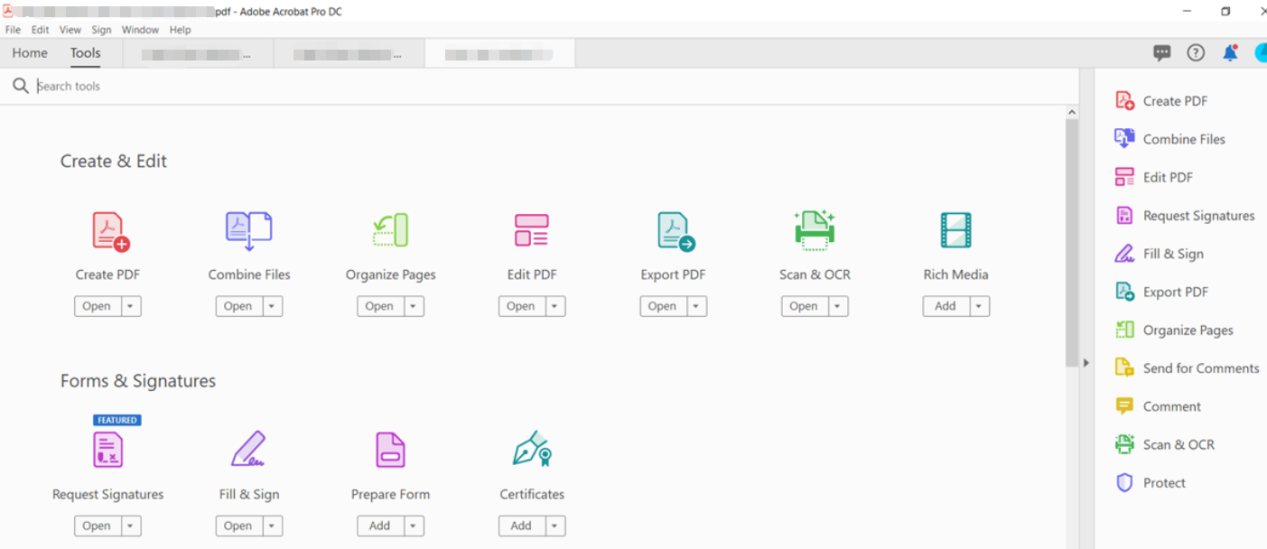Expand the Rich Media dropdown arrow
This screenshot has width=1267, height=549.
coord(980,306)
